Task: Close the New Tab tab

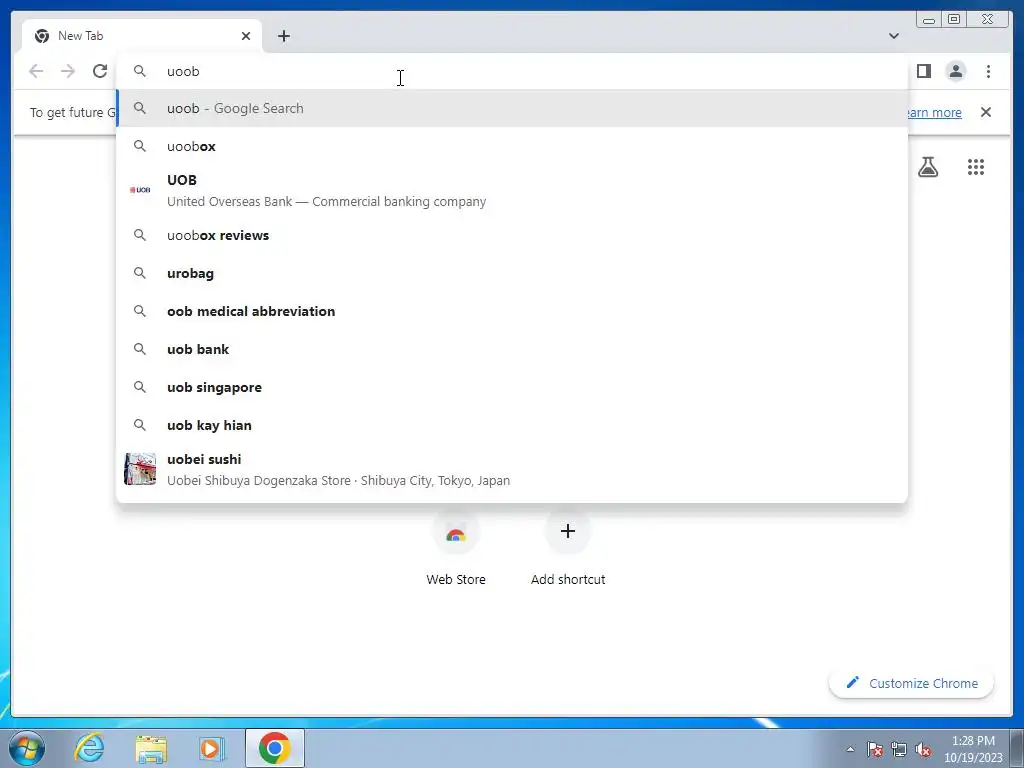Action: pos(246,36)
